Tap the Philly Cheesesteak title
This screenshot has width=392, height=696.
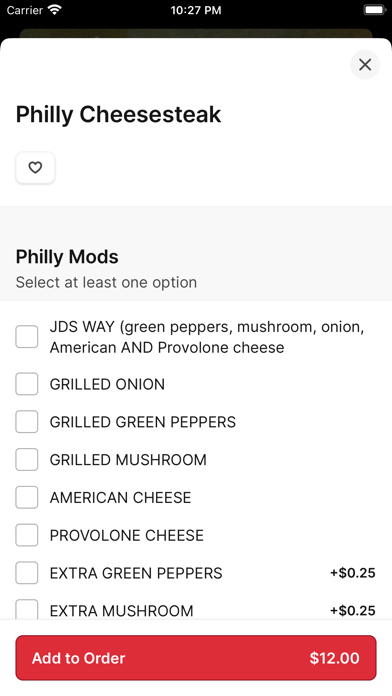coord(119,115)
